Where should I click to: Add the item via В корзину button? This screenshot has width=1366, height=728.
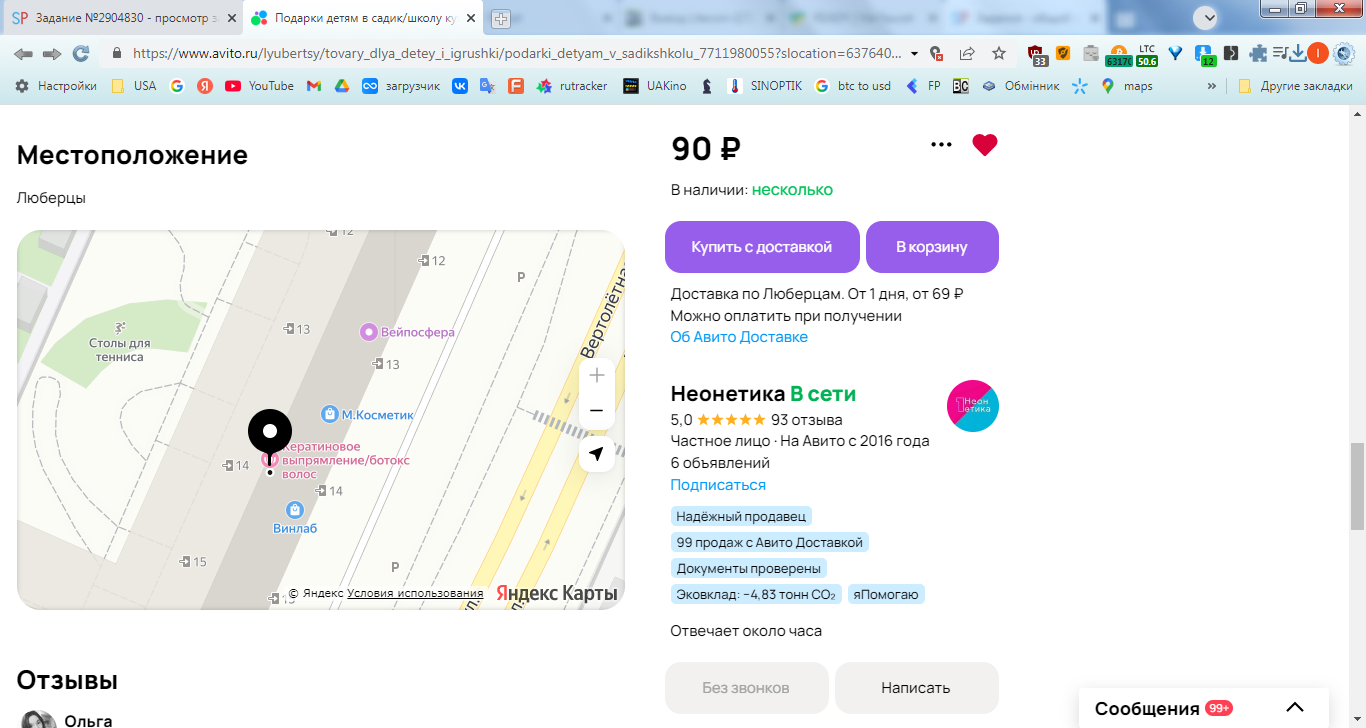(x=932, y=247)
